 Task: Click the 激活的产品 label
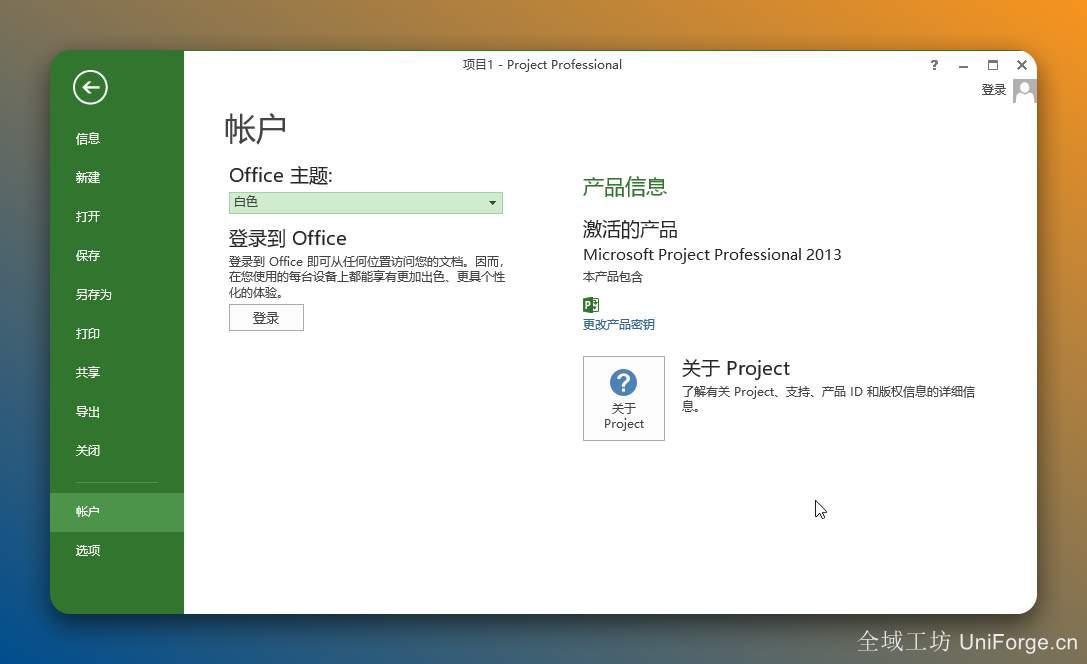click(630, 229)
